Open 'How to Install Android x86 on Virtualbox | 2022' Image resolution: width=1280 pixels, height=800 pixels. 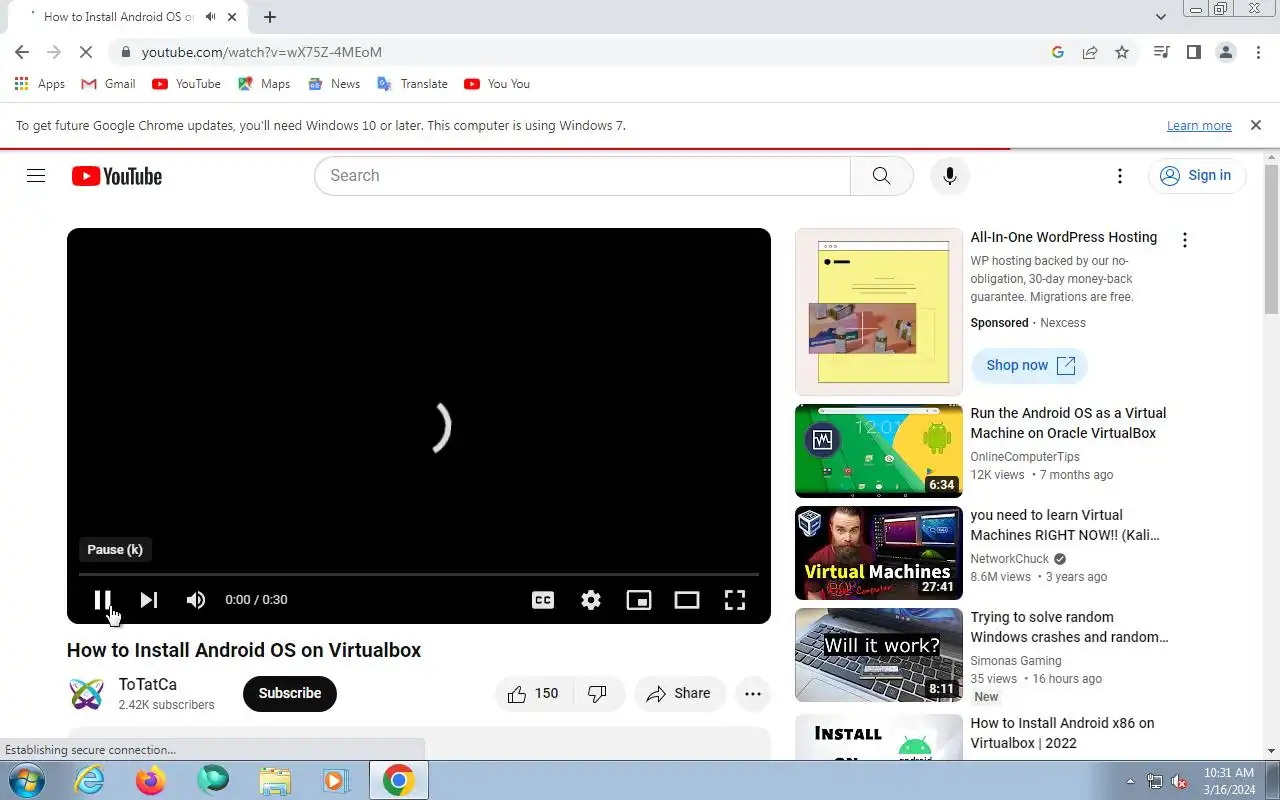click(x=1063, y=733)
